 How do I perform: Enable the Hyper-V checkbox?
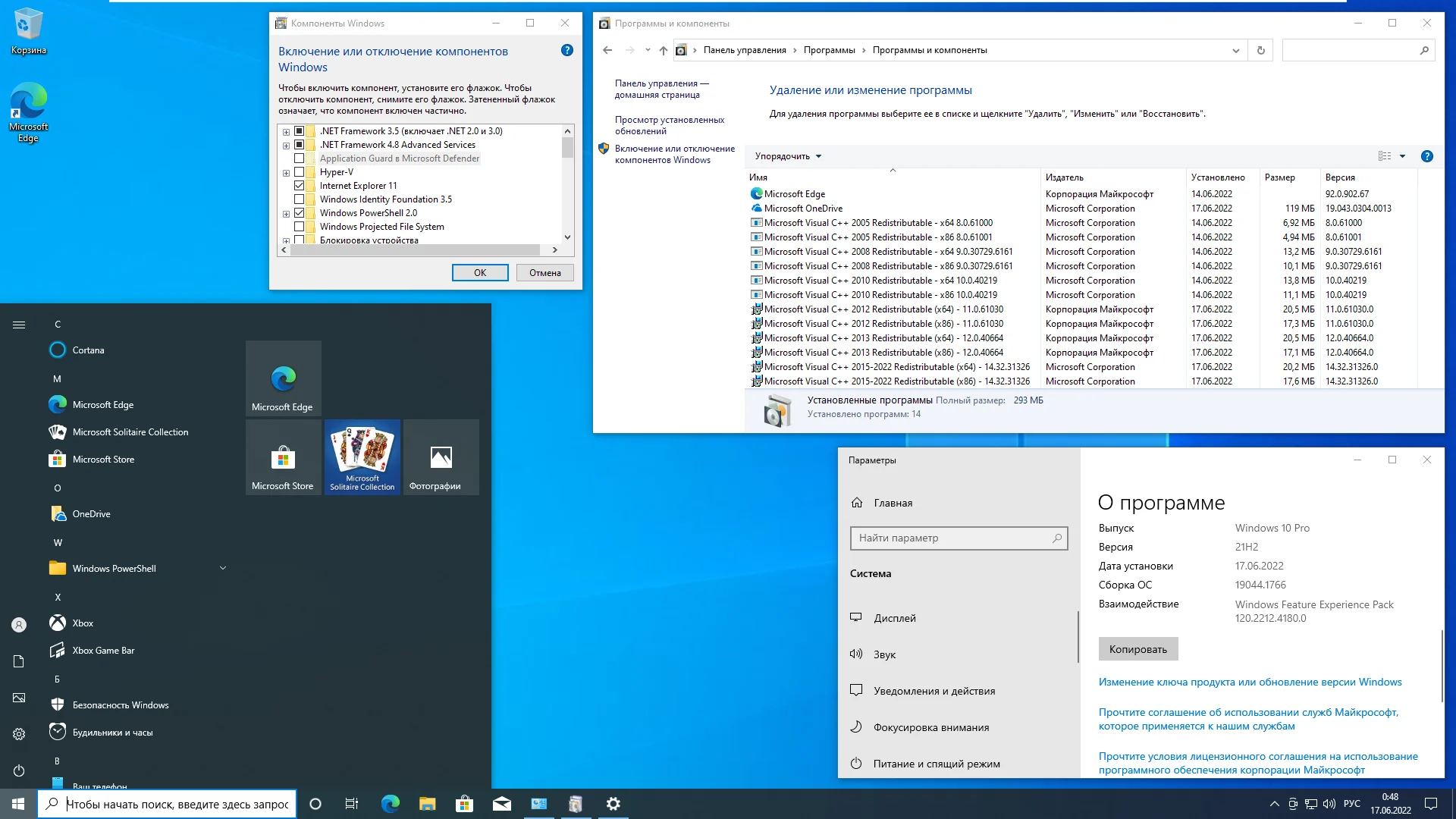pos(299,172)
